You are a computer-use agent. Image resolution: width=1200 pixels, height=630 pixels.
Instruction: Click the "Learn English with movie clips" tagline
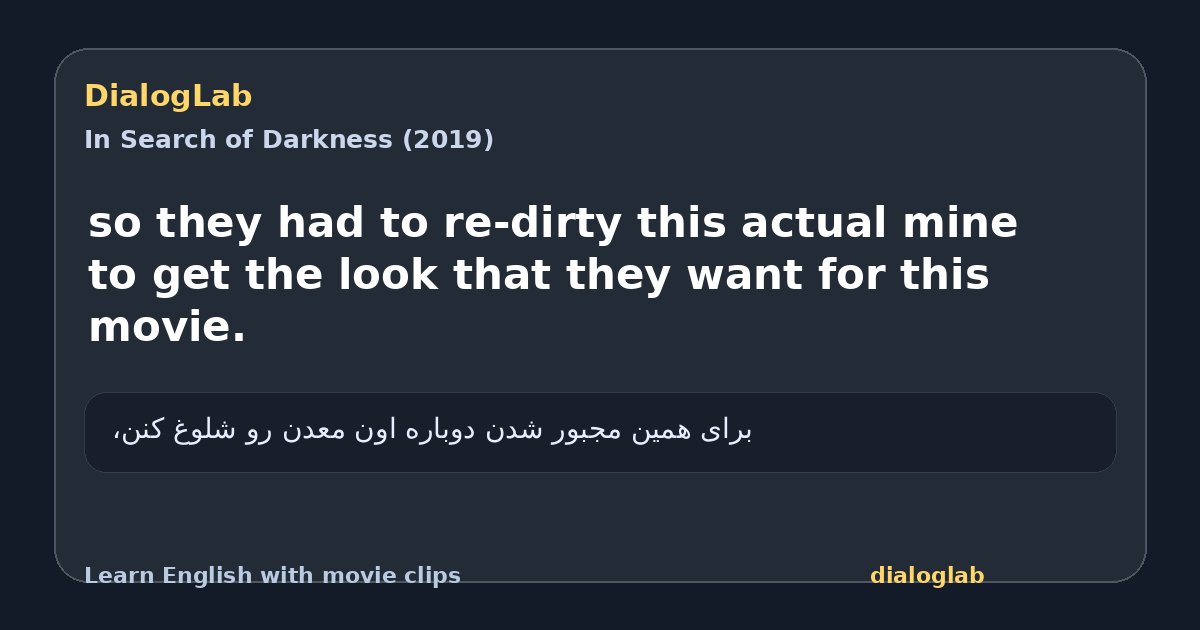tap(272, 576)
